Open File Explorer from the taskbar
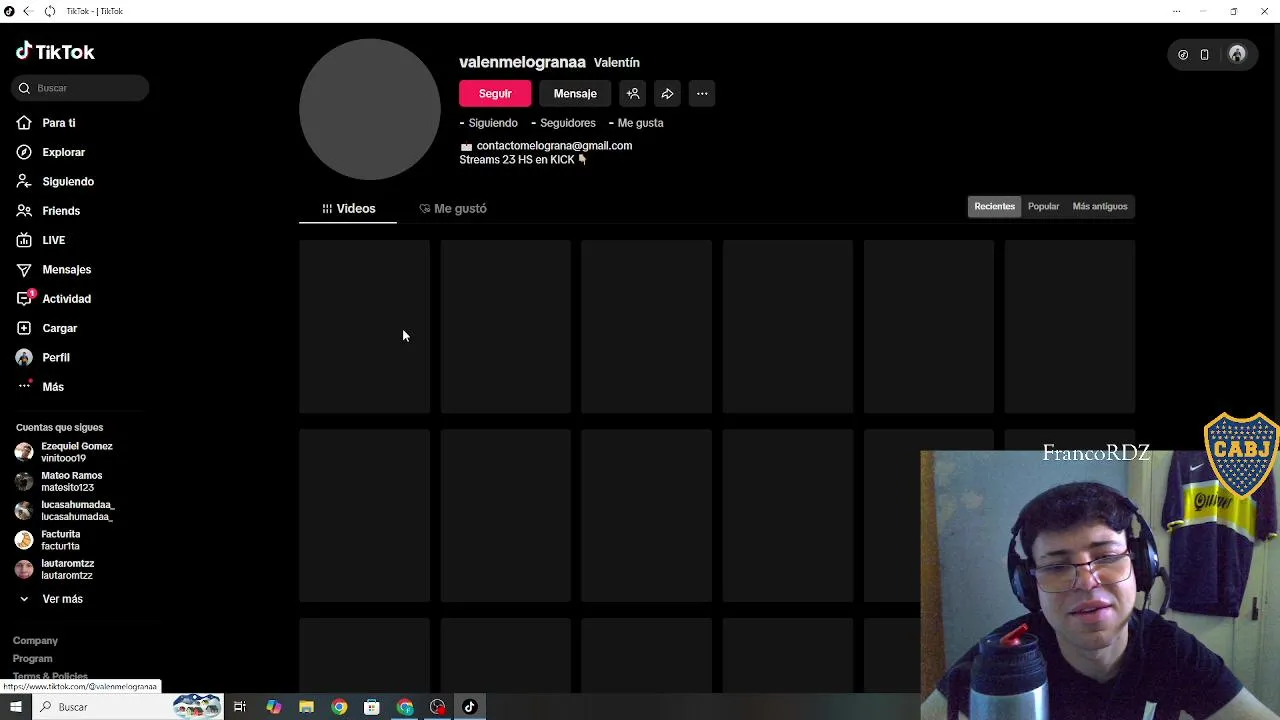 pyautogui.click(x=306, y=707)
